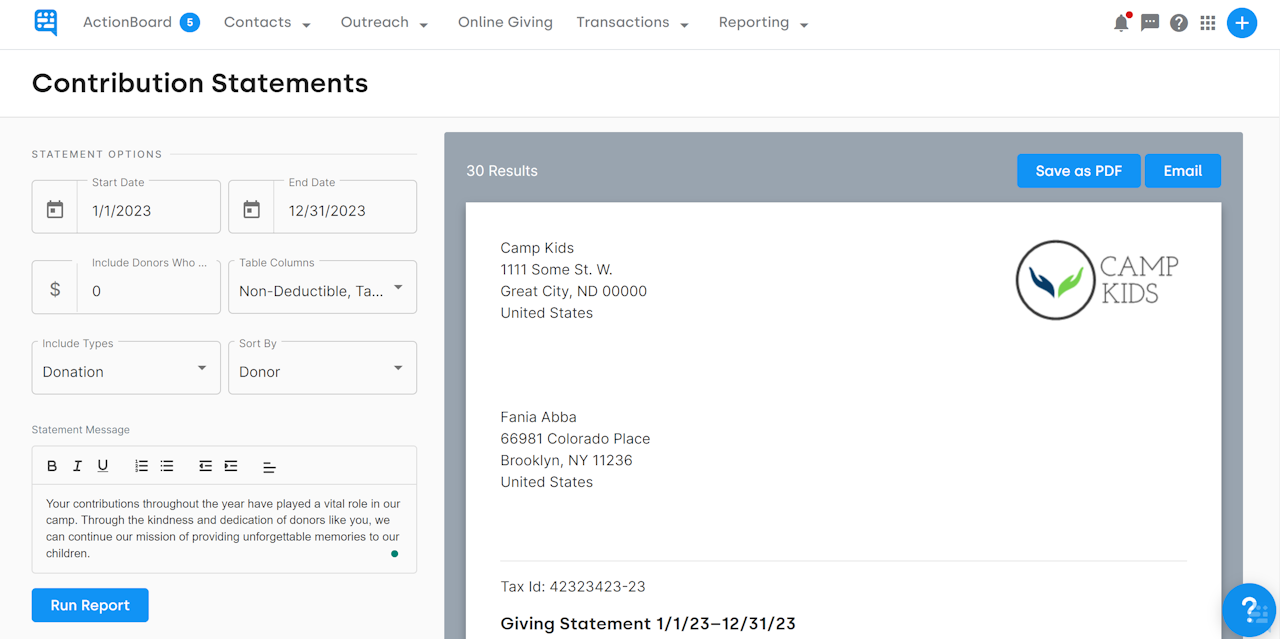Save the contribution statement as PDF
Image resolution: width=1280 pixels, height=639 pixels.
(x=1078, y=170)
